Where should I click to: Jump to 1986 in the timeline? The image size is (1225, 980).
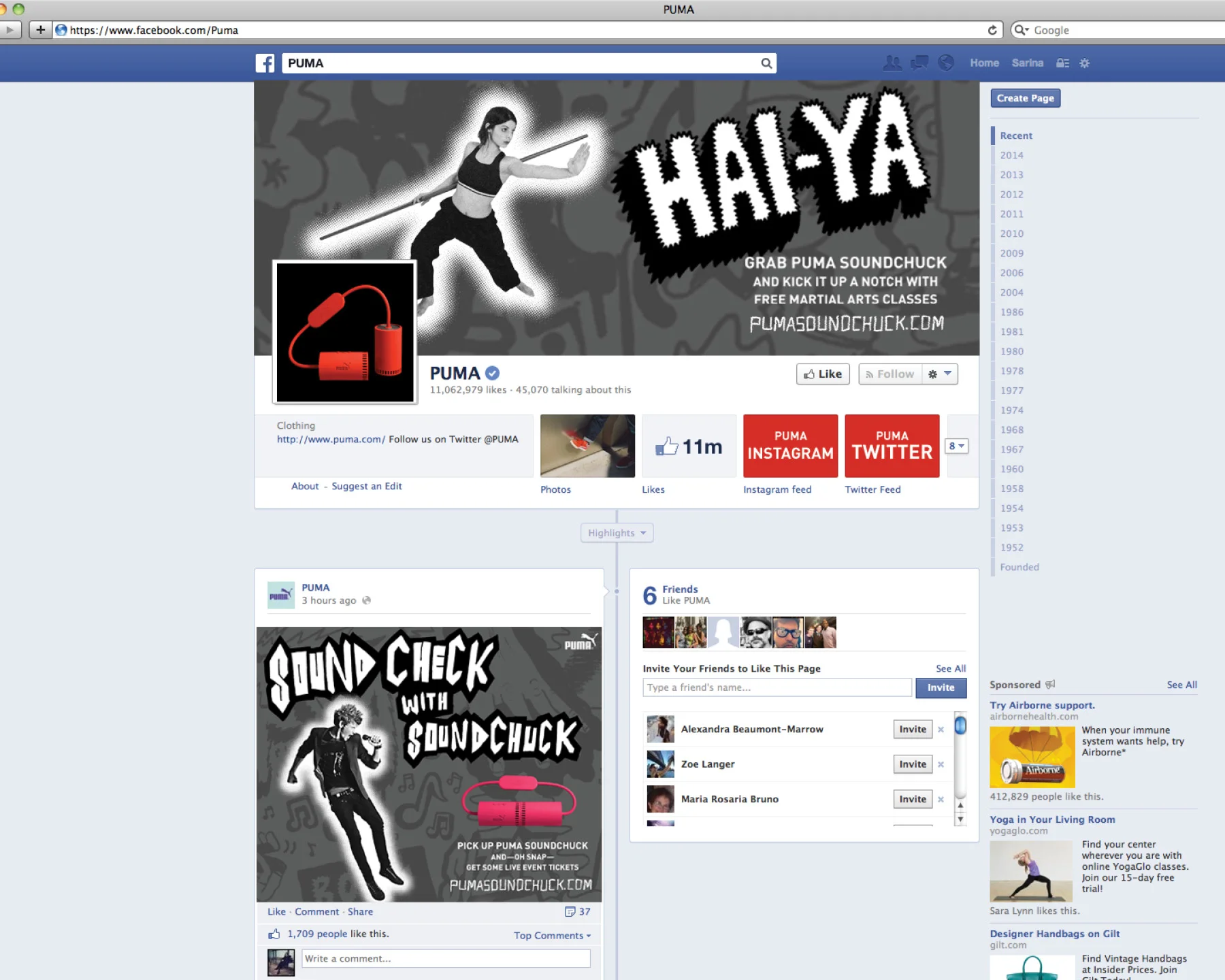pos(1011,312)
